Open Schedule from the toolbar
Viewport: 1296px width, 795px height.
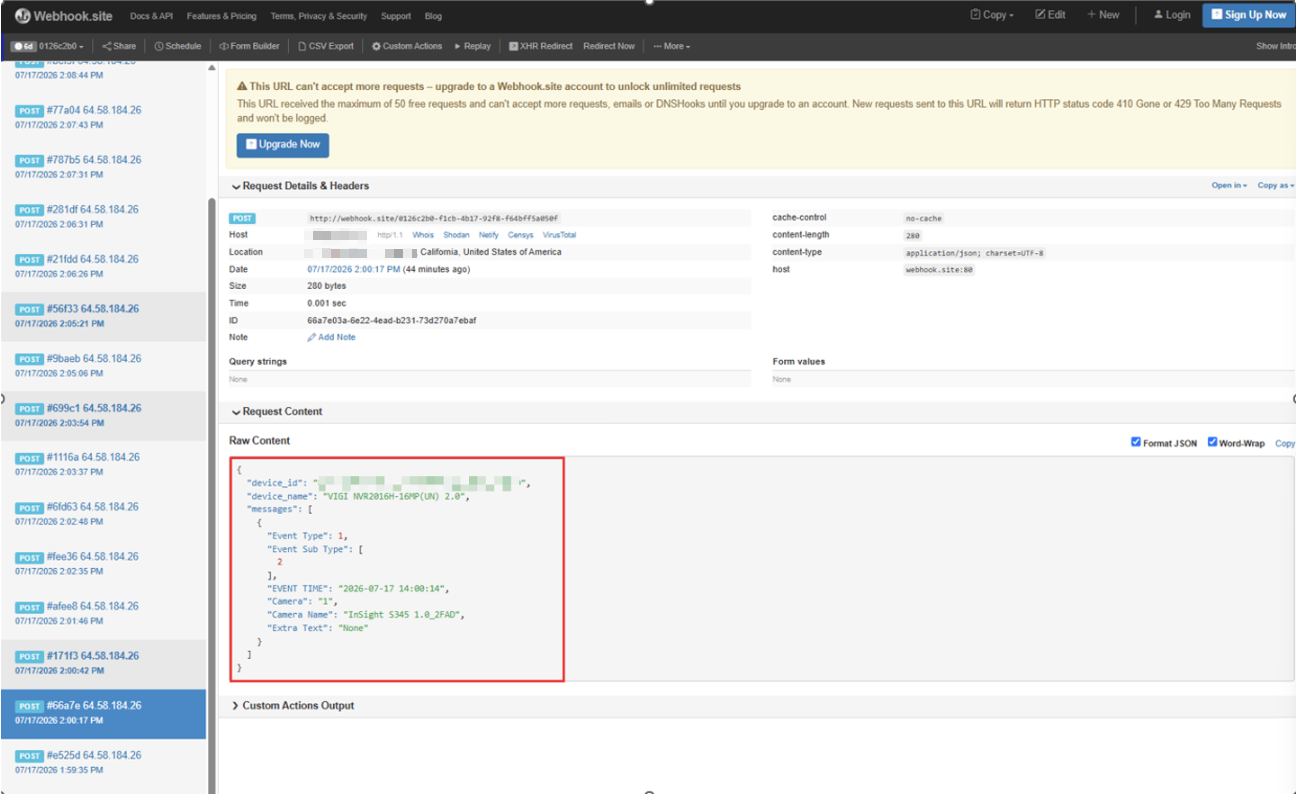pyautogui.click(x=178, y=46)
